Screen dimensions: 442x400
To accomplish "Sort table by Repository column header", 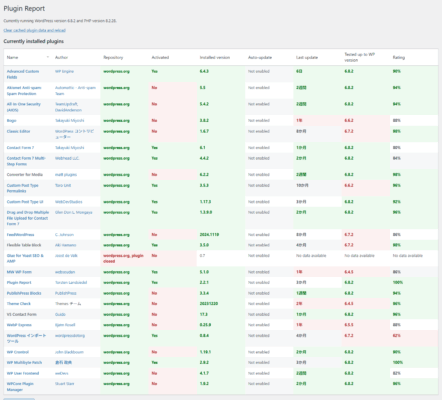I will click(x=113, y=57).
